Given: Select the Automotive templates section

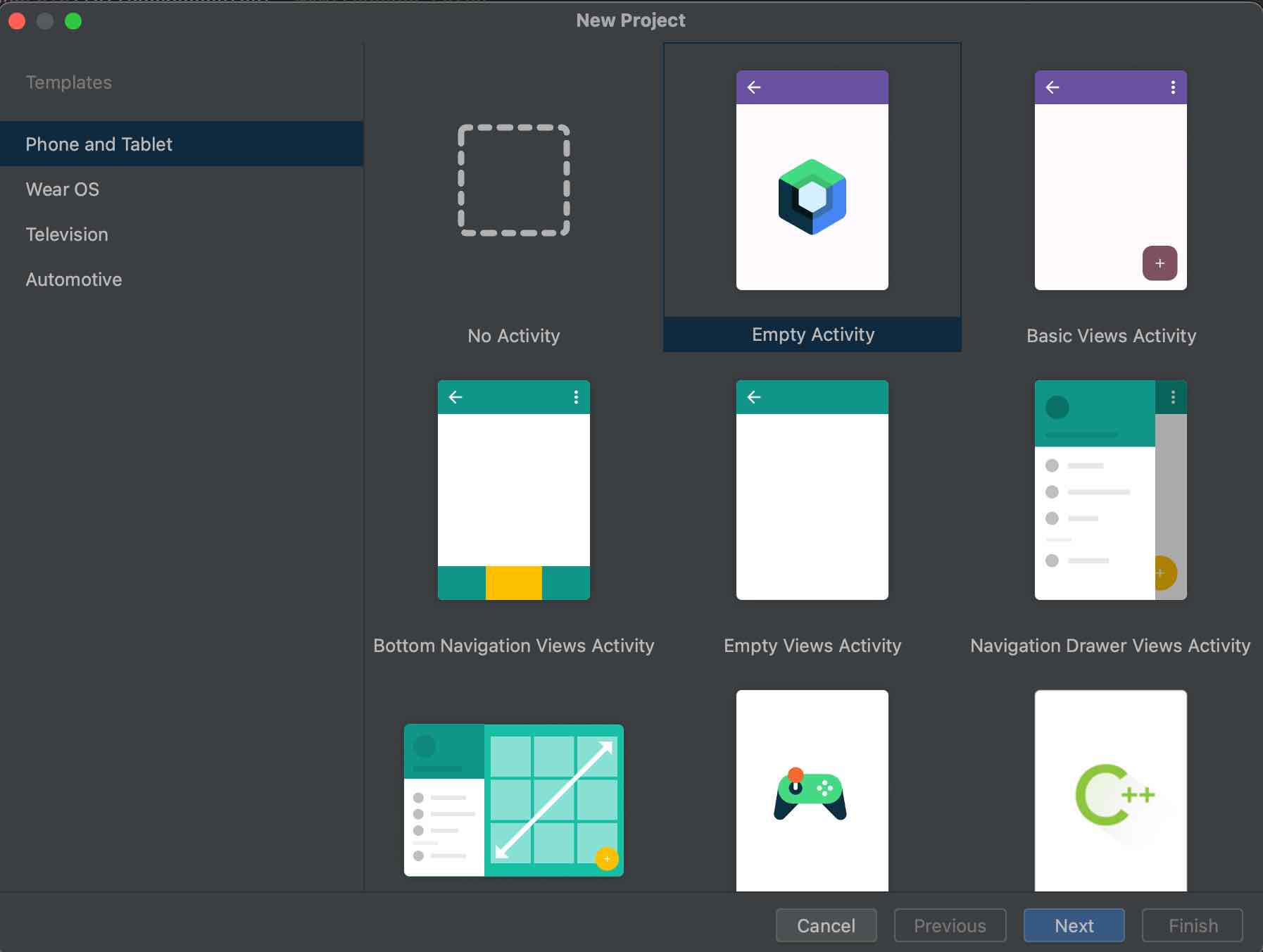Looking at the screenshot, I should coord(73,279).
